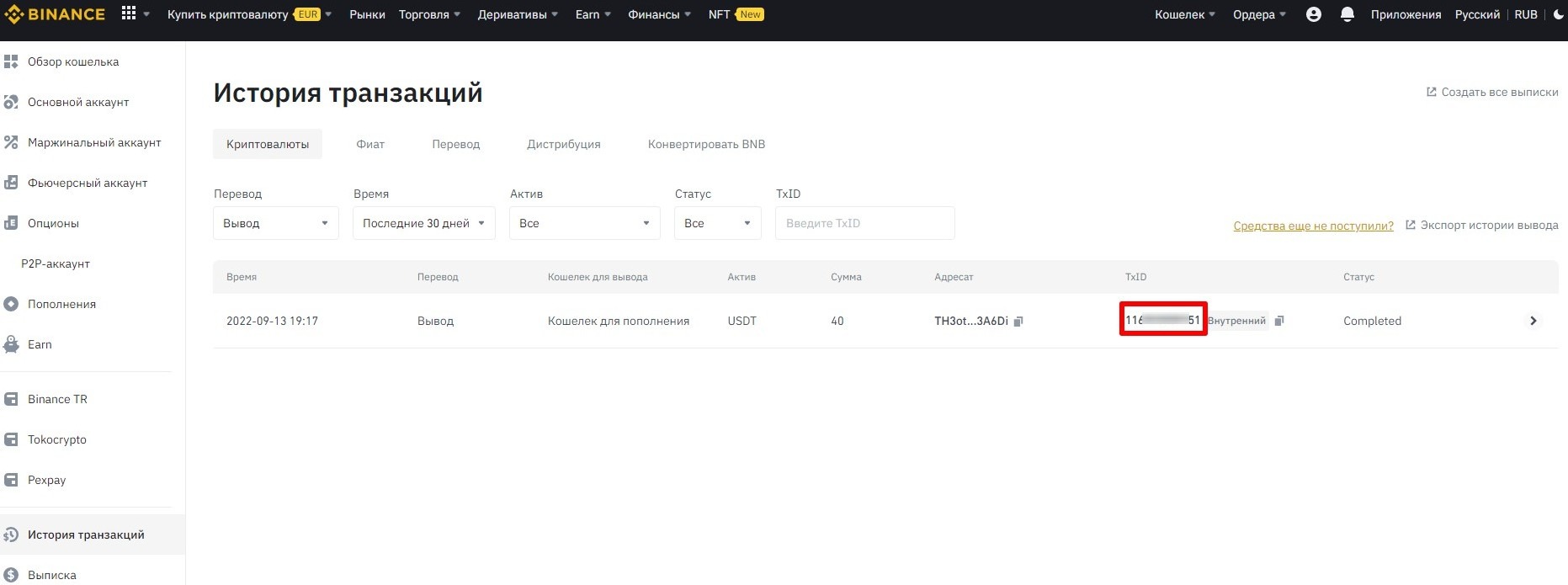The height and width of the screenshot is (585, 1568).
Task: Open the user profile icon
Action: point(1313,14)
